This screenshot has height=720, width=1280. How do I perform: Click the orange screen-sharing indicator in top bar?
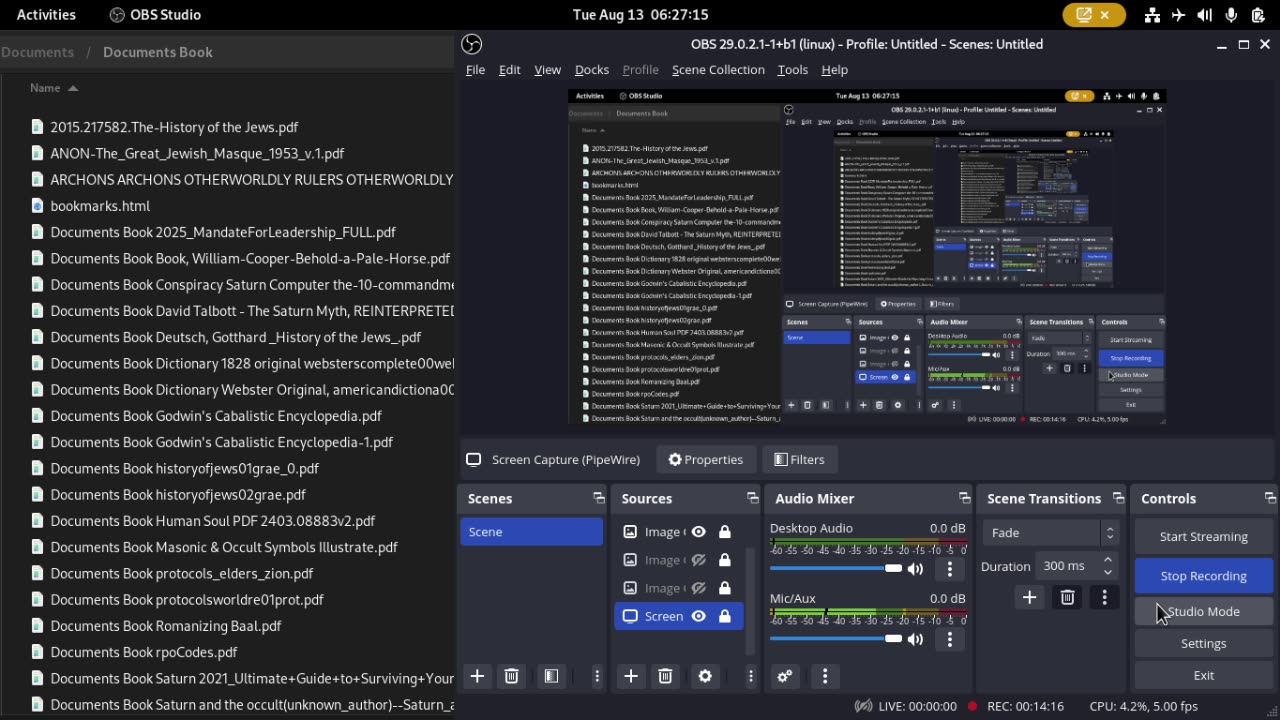(1094, 15)
